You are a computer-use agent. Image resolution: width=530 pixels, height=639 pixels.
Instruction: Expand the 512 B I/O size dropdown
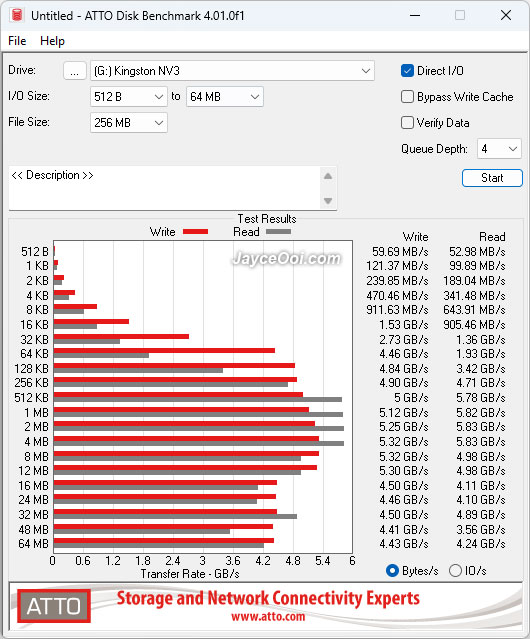point(129,97)
